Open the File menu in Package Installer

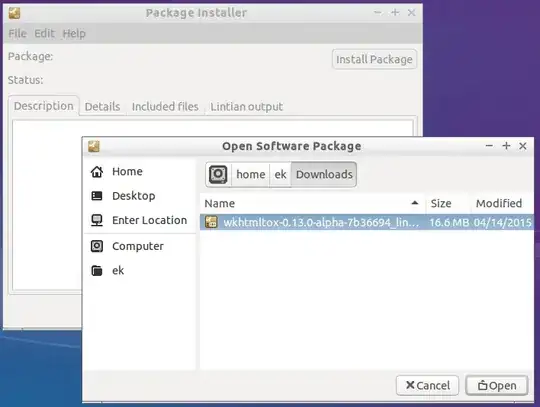(x=17, y=33)
